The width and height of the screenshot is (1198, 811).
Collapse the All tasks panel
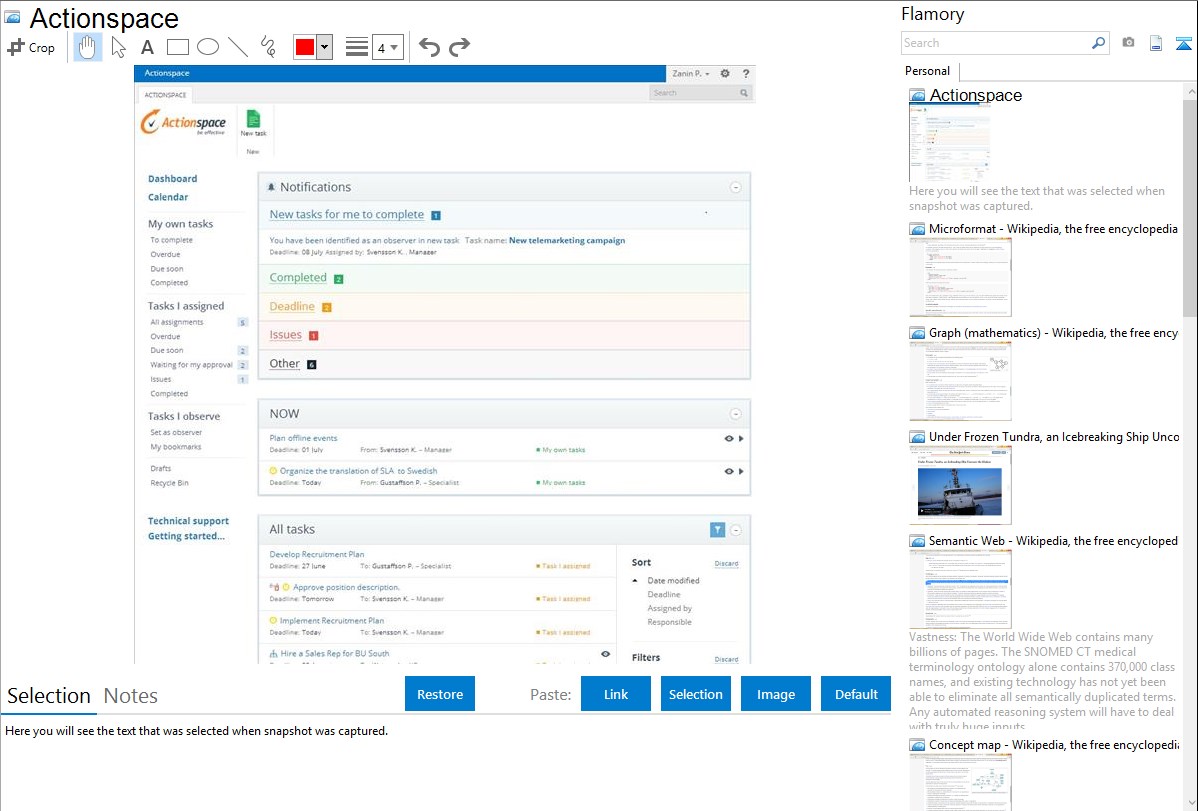click(736, 530)
